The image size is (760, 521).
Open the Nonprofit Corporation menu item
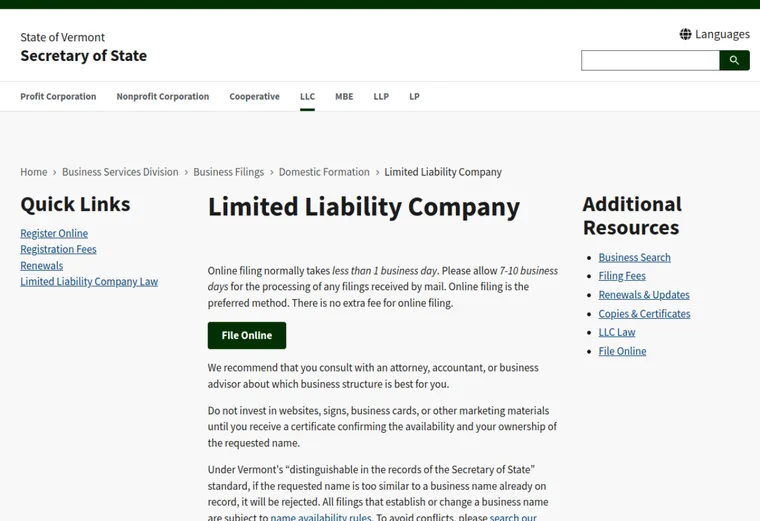coord(163,96)
